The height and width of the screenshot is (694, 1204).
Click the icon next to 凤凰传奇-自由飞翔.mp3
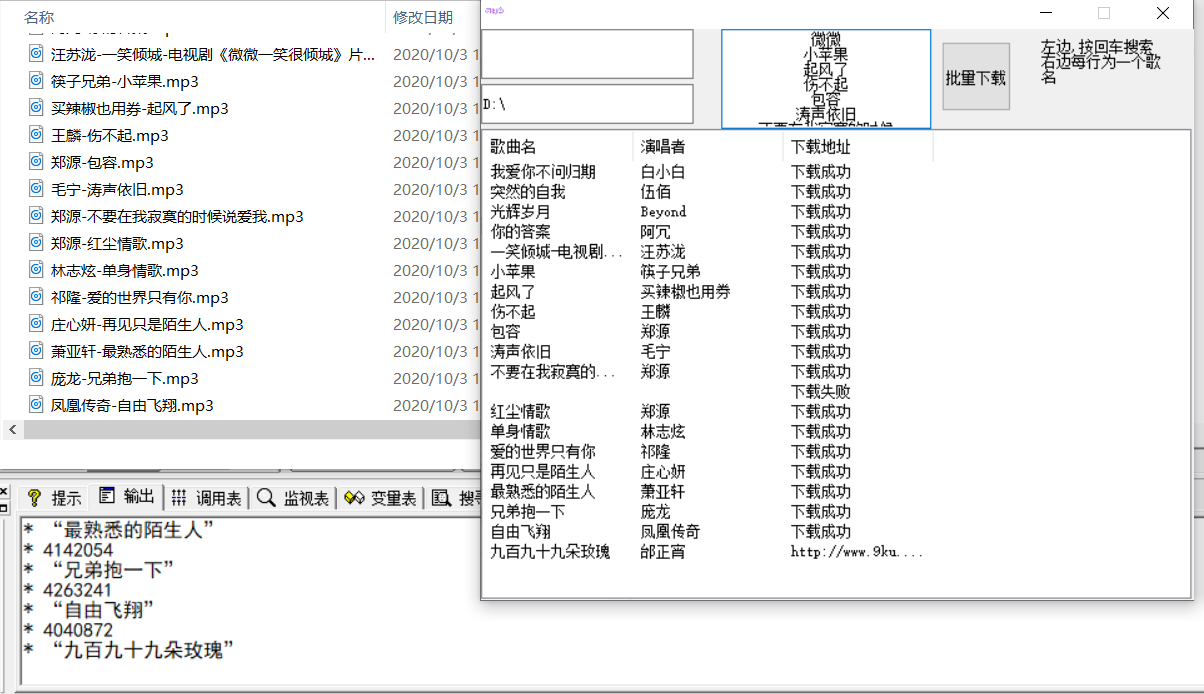pos(36,405)
